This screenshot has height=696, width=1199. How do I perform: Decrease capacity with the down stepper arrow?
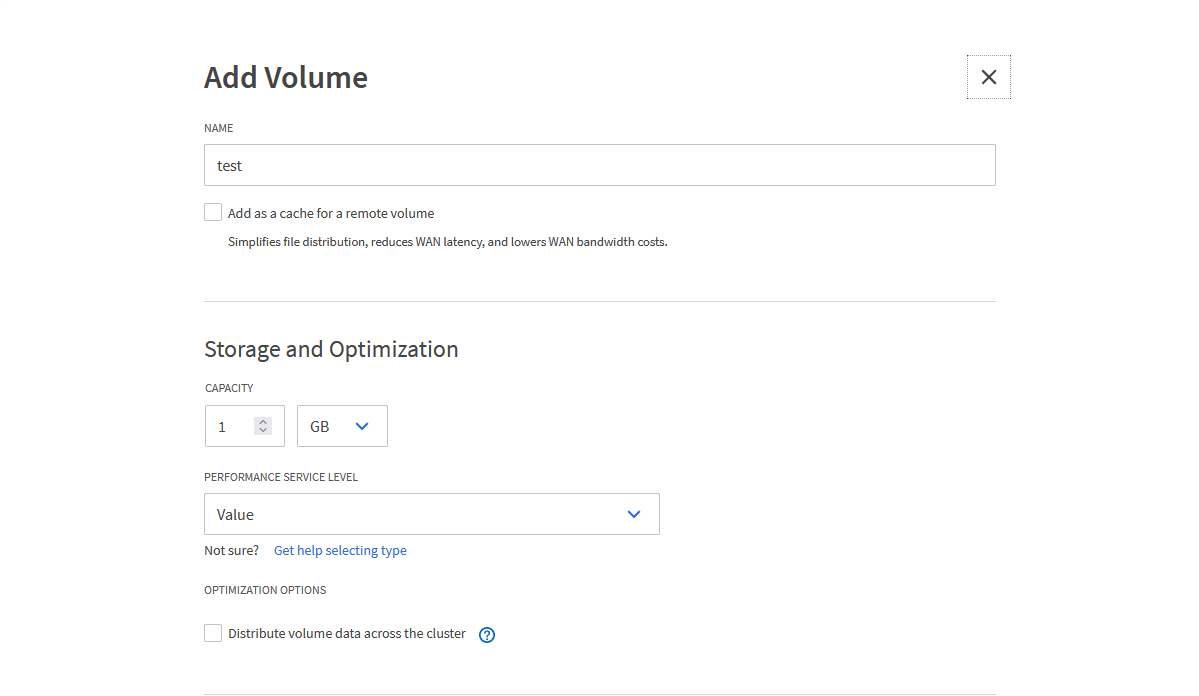pyautogui.click(x=263, y=431)
